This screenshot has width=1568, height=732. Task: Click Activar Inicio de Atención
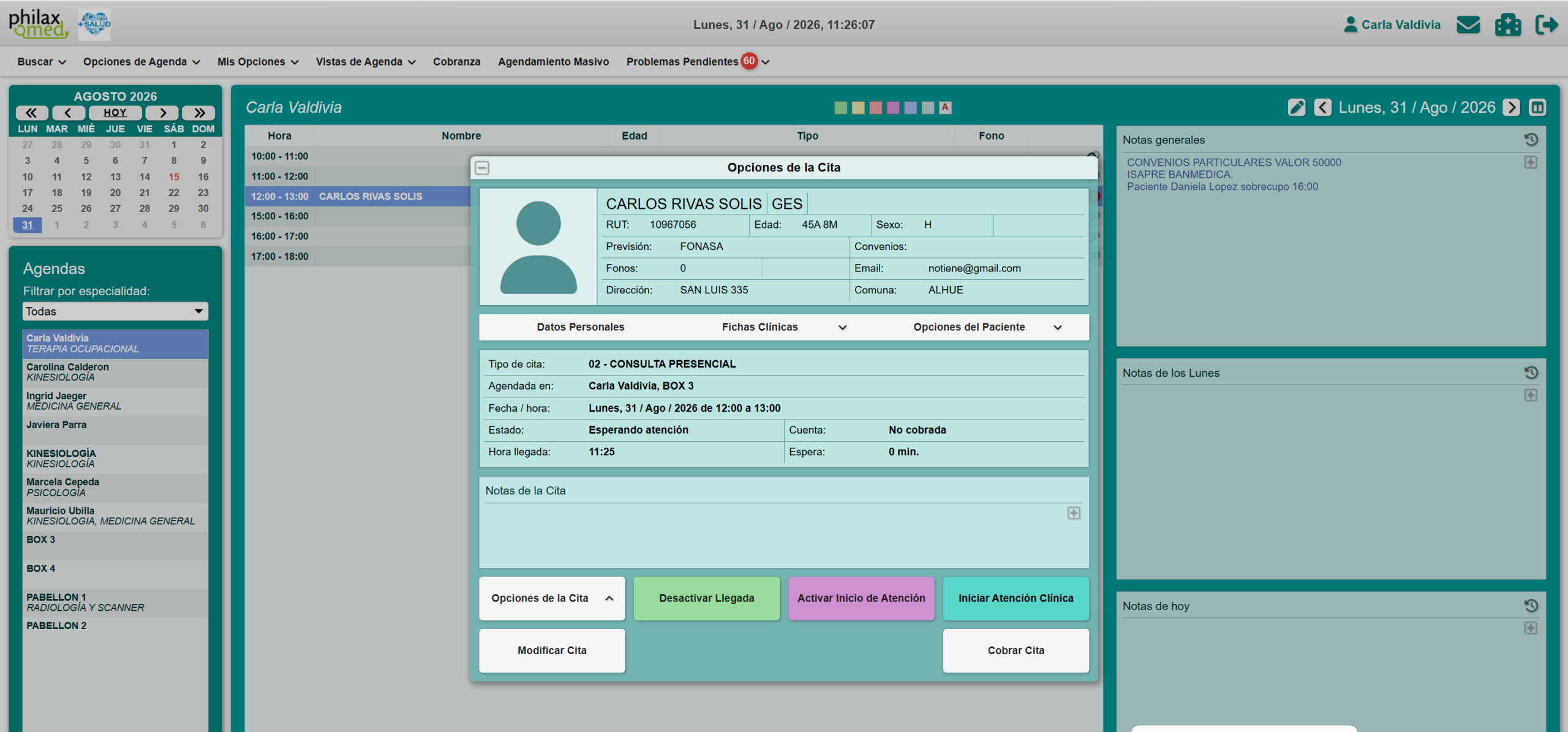coord(861,598)
